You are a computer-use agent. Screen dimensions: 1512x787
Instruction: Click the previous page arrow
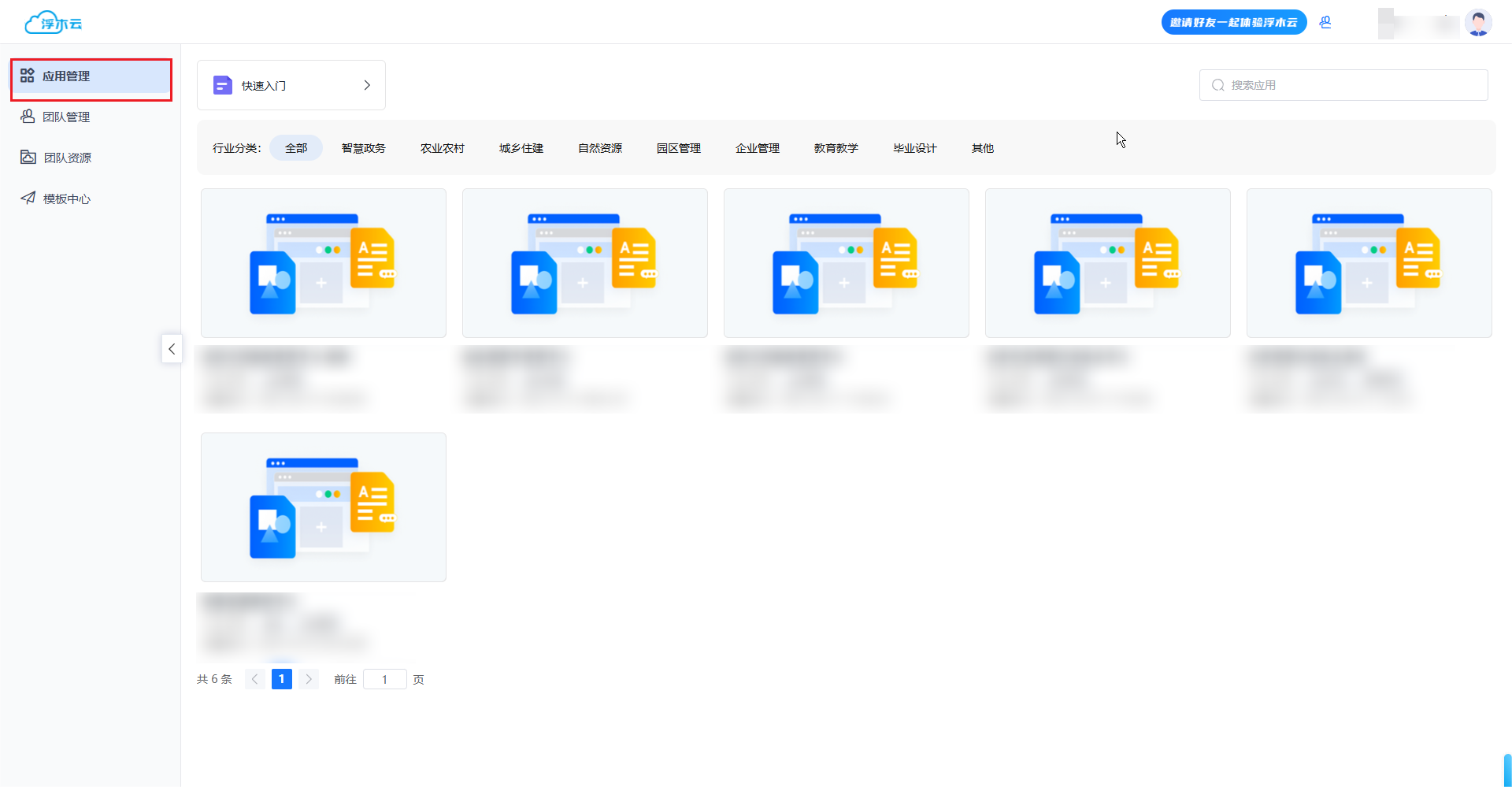coord(254,679)
